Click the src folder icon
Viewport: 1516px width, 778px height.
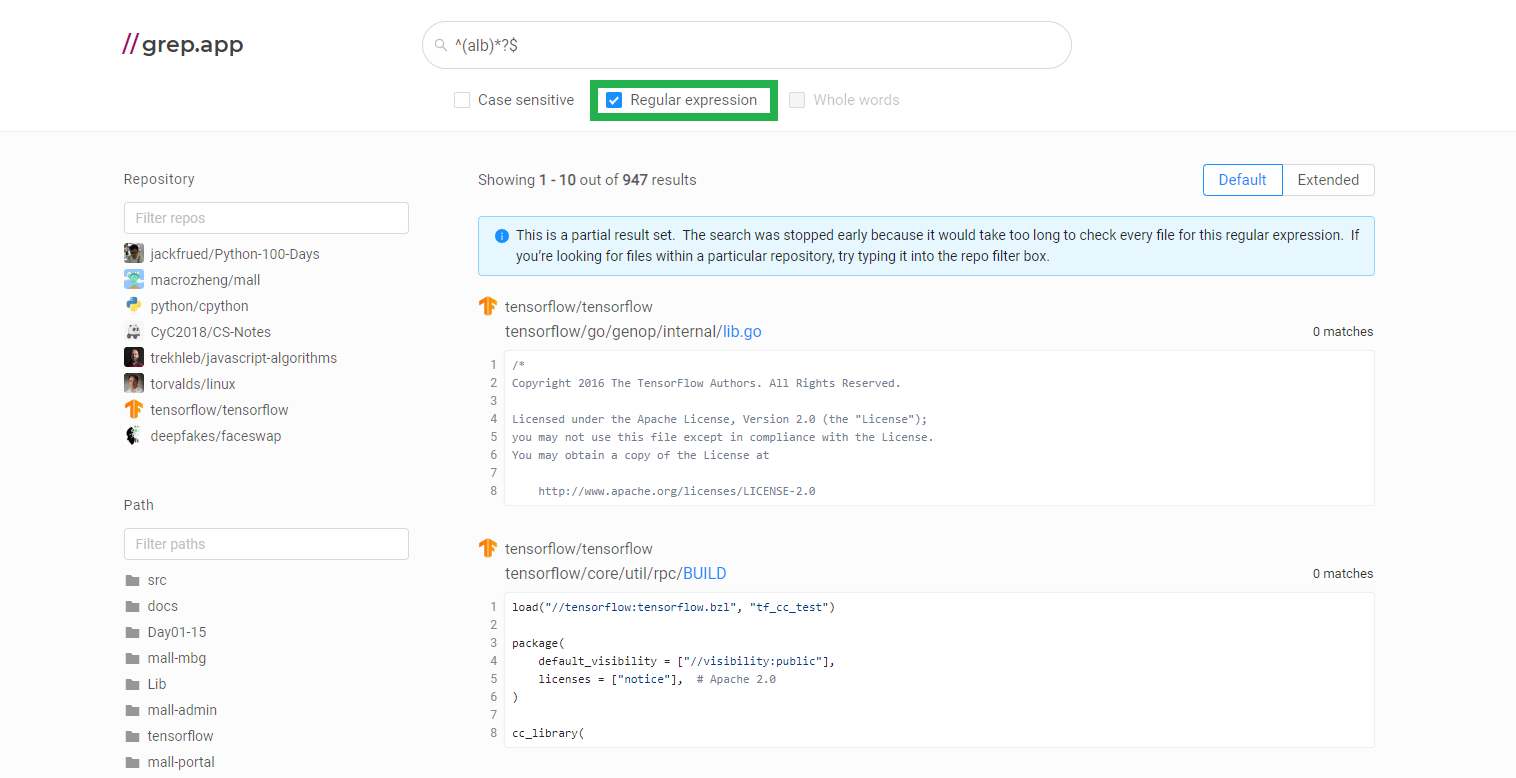coord(132,580)
